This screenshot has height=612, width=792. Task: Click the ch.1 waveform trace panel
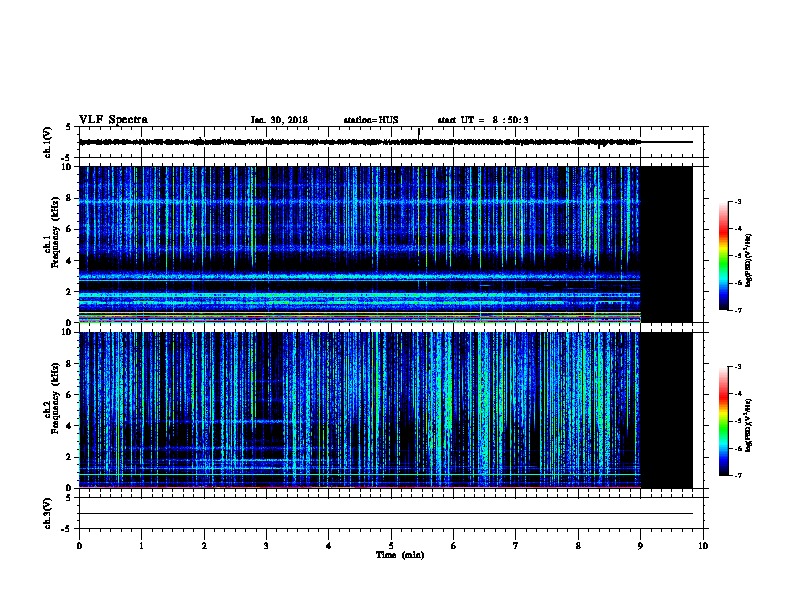pyautogui.click(x=391, y=142)
